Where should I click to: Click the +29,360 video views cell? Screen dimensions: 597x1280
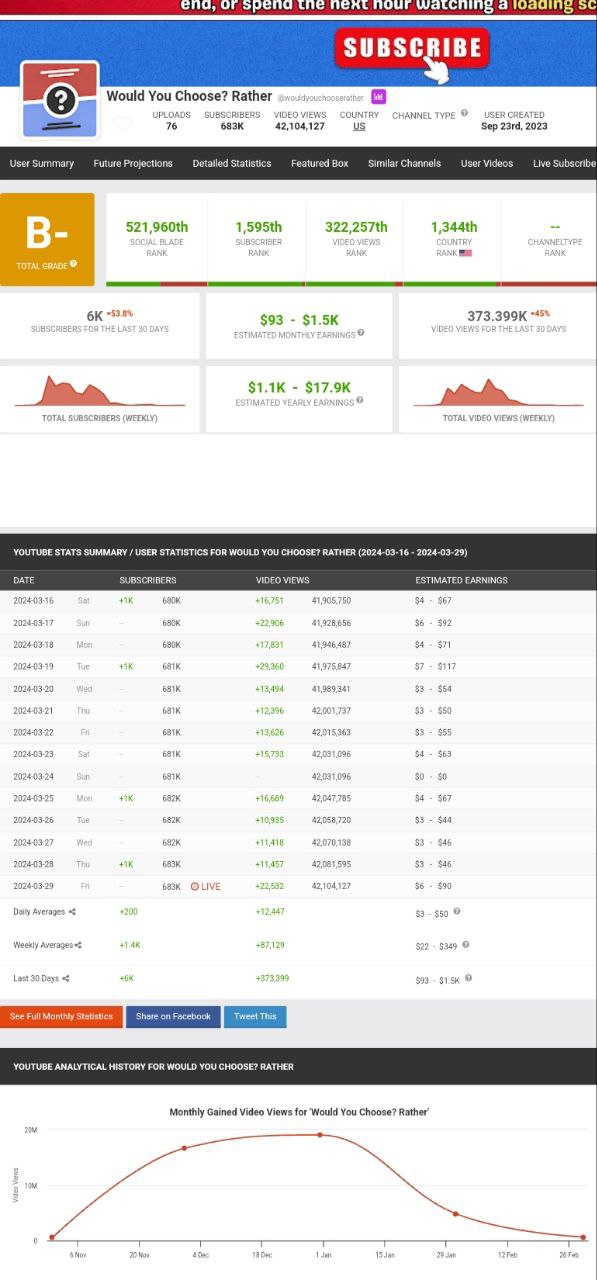click(270, 667)
